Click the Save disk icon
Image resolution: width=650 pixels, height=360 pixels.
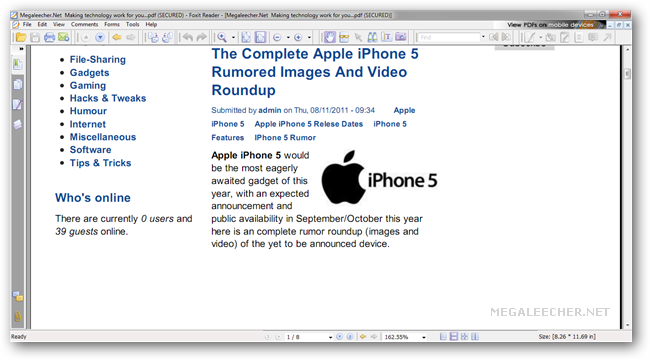[35, 37]
